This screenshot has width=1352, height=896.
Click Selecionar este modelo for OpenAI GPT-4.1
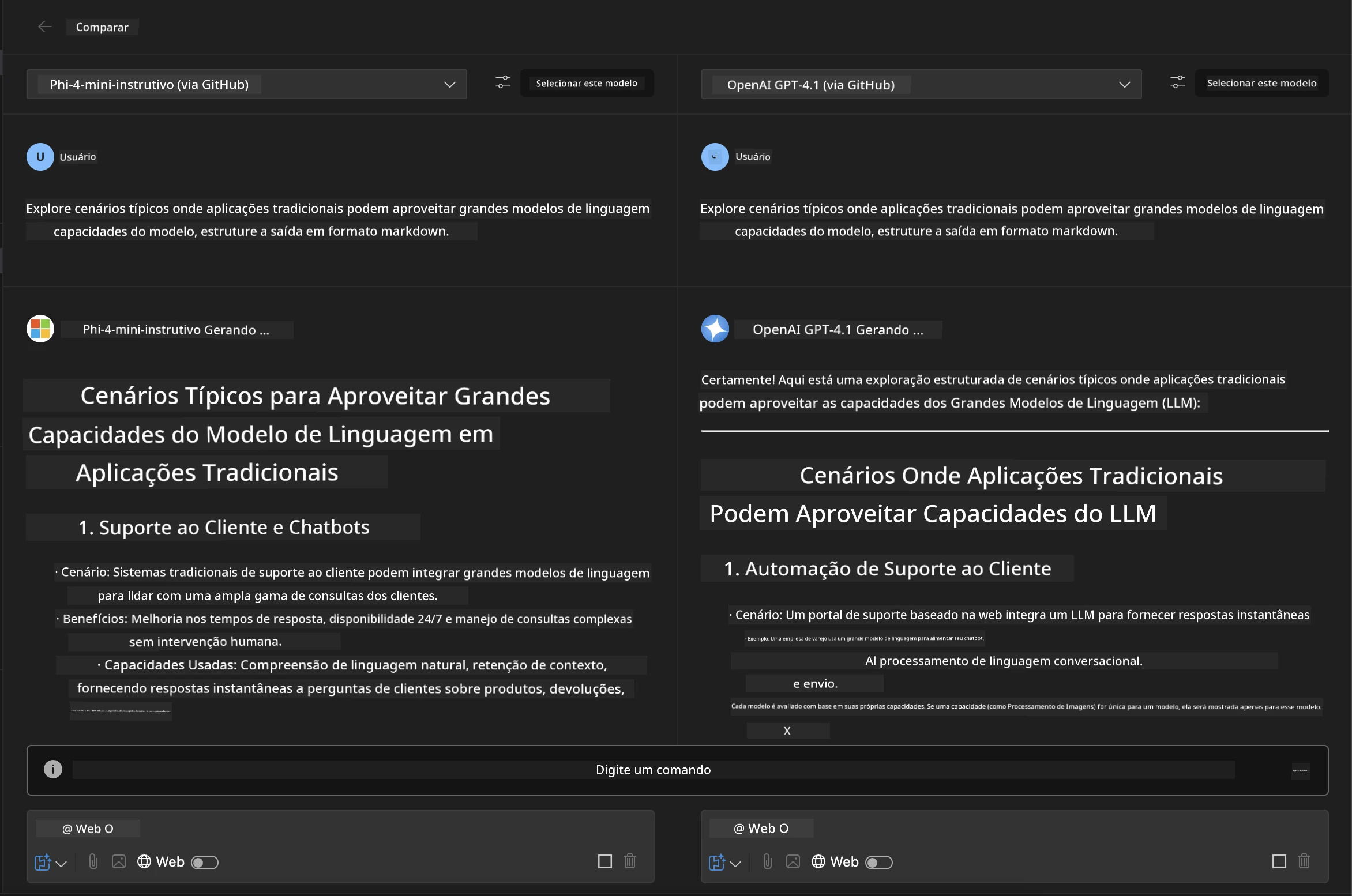[x=1261, y=83]
